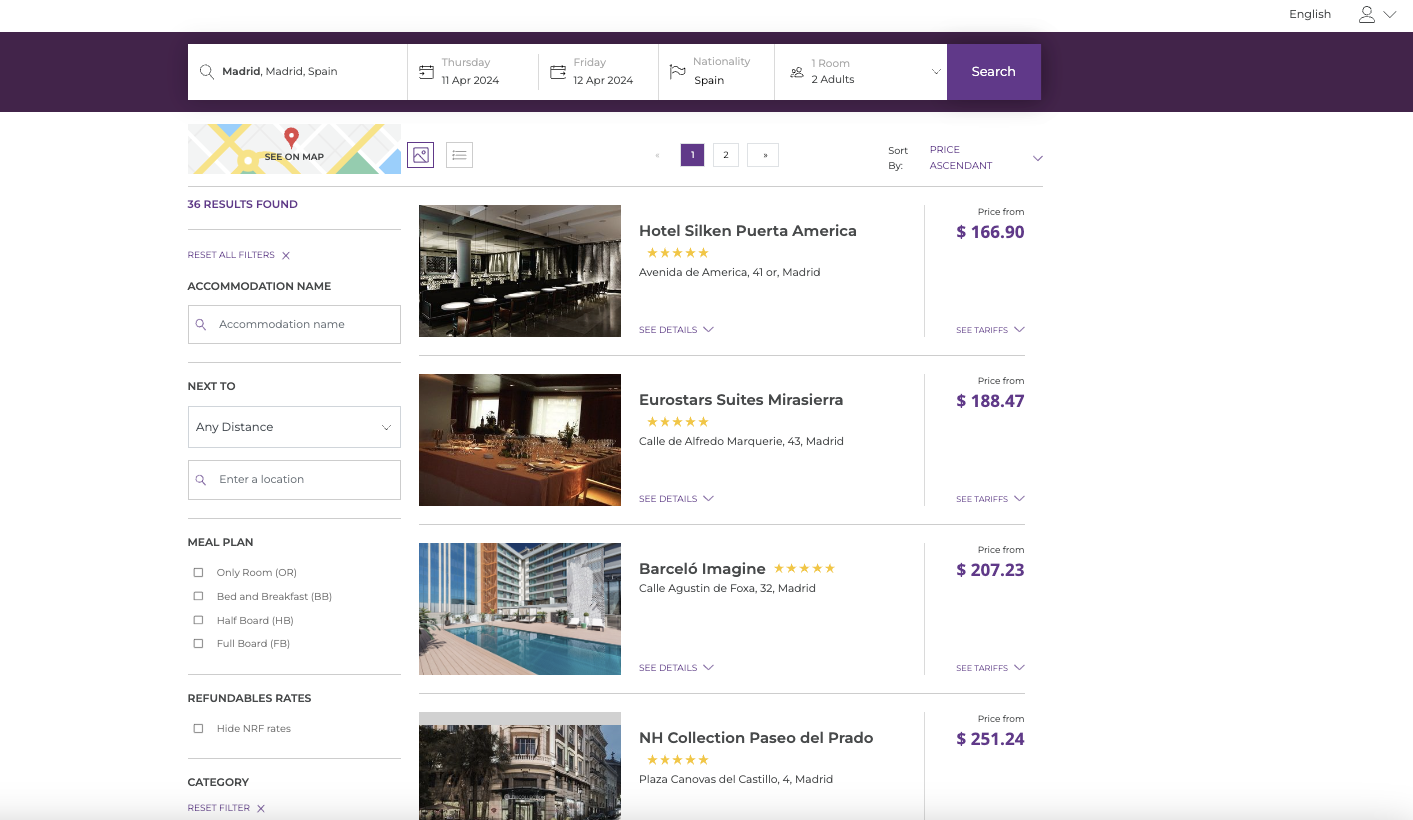Click the Madrid destination field
This screenshot has height=820, width=1413.
tap(298, 72)
